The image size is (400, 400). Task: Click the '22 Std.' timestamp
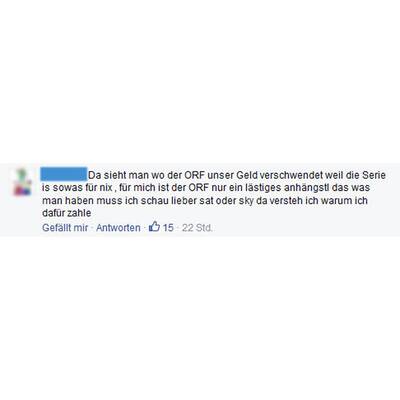coord(197,228)
